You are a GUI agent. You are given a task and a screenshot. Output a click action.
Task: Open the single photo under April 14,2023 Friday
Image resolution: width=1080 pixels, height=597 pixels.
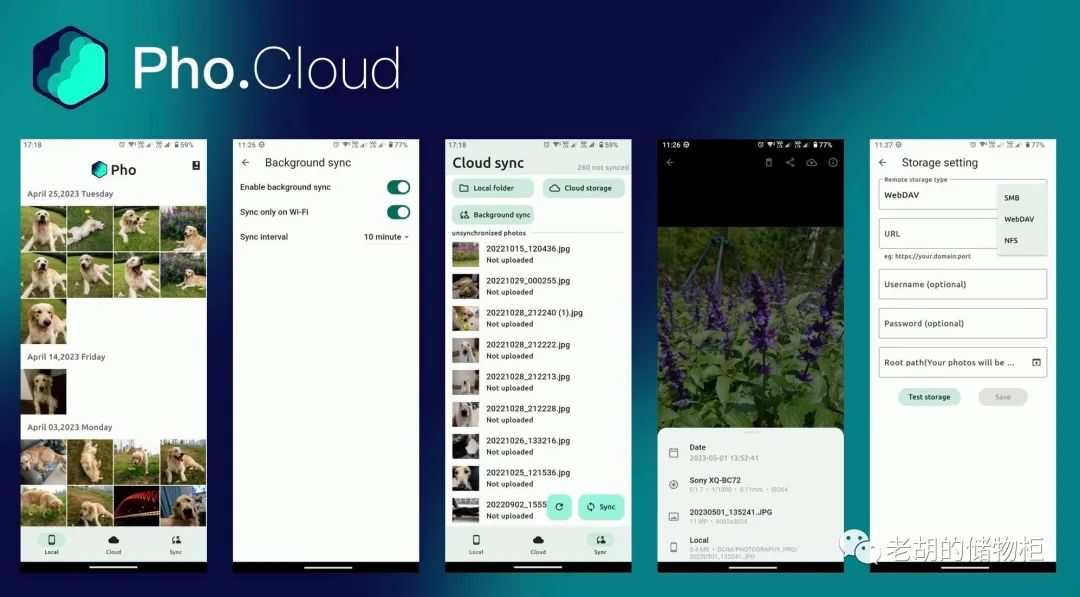pos(43,392)
